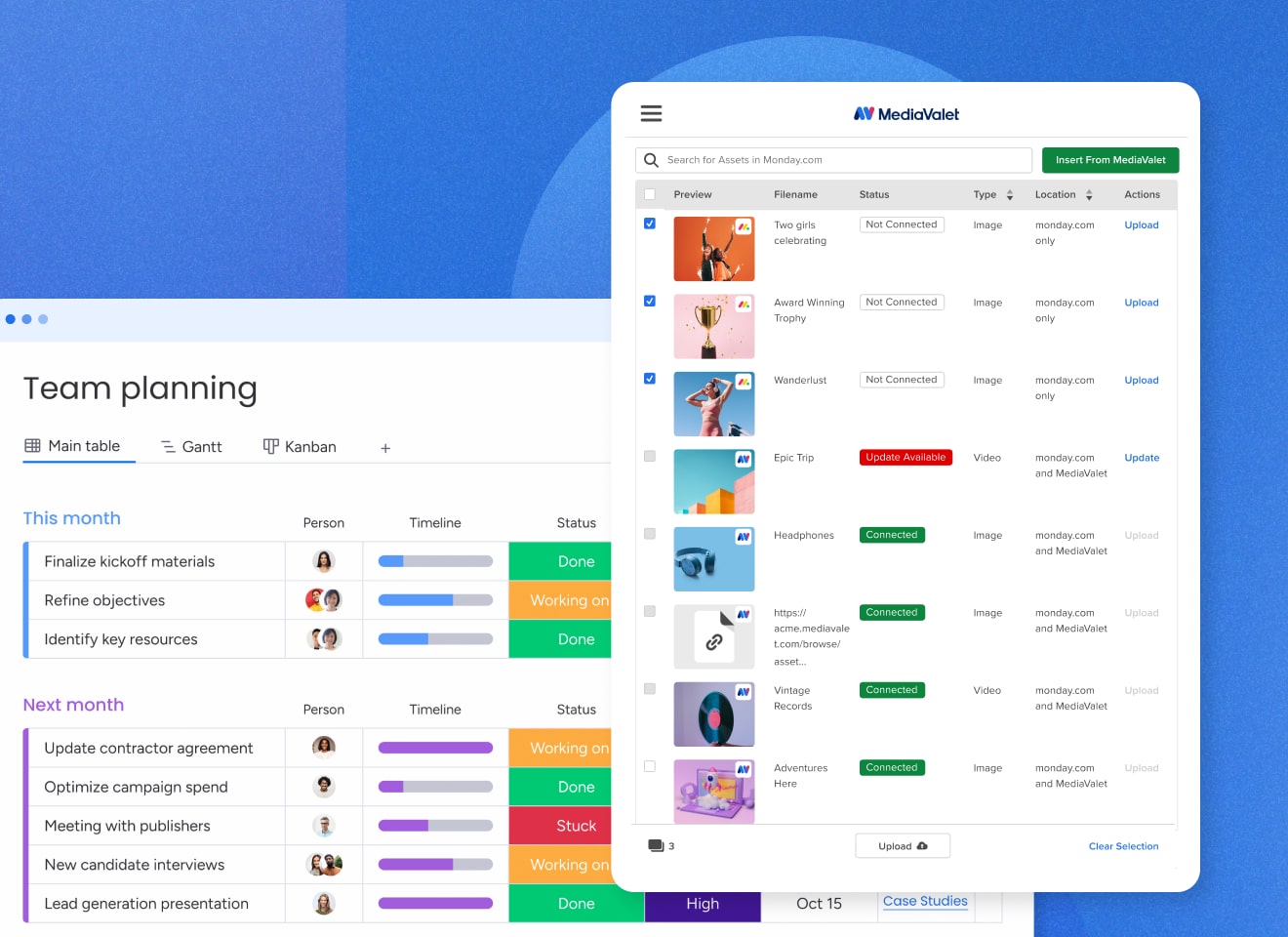Click the MediaValet logo
This screenshot has width=1288, height=937.
[x=906, y=114]
